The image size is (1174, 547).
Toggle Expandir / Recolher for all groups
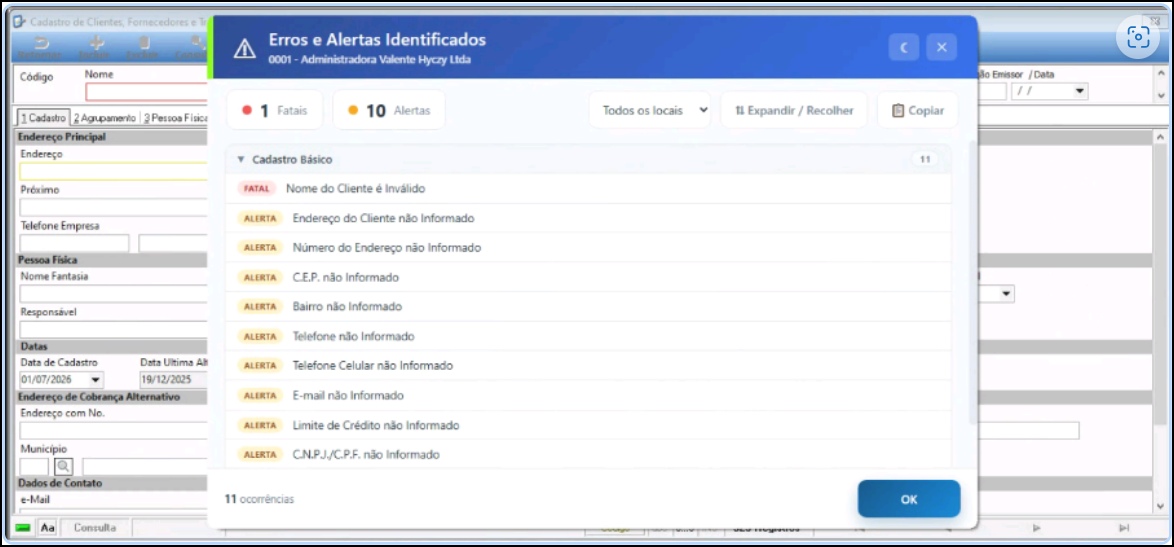(794, 110)
